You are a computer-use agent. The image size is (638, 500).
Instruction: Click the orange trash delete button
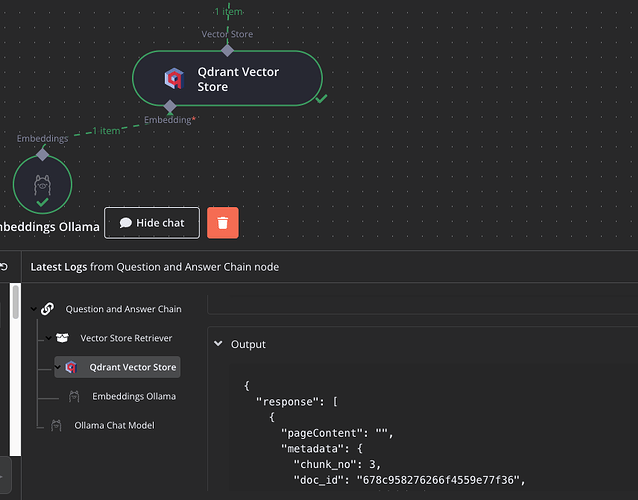click(223, 223)
